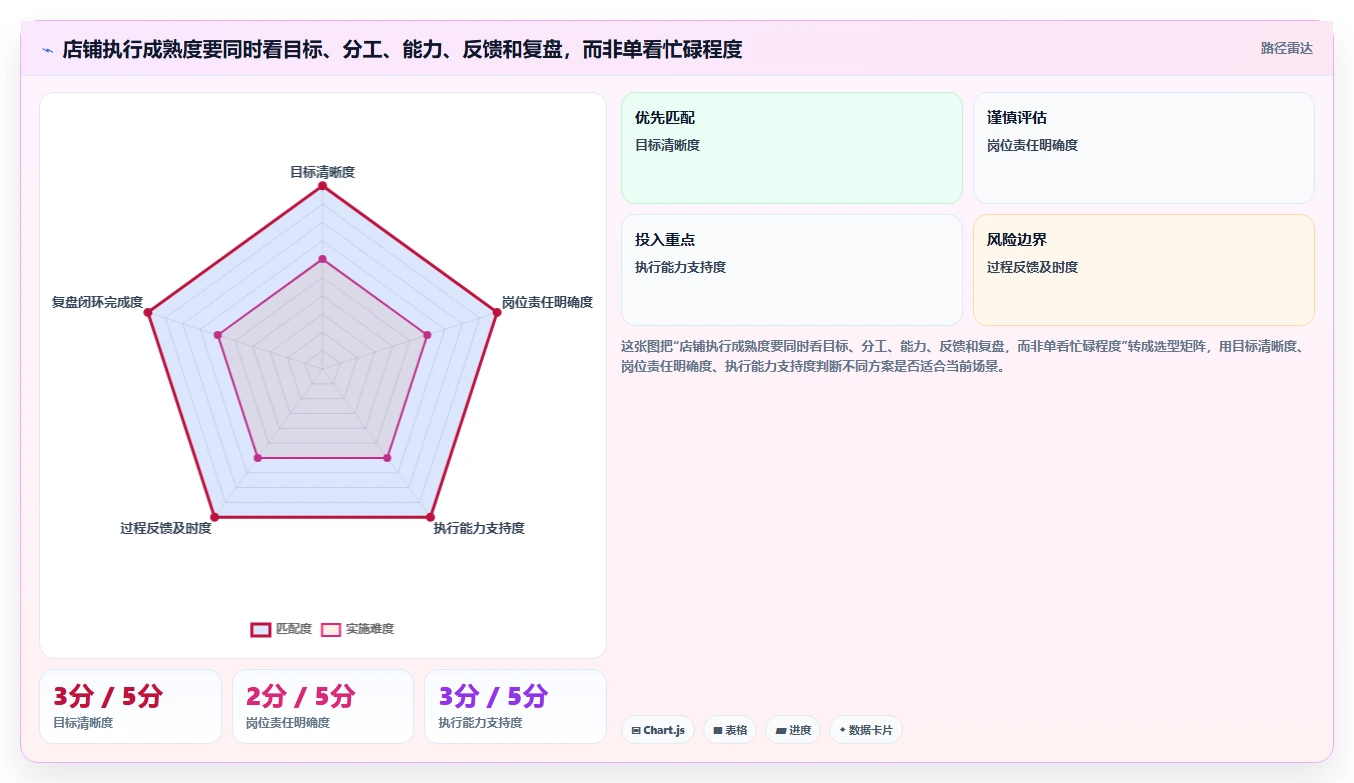
Task: Toggle the 实施难度 legend entry
Action: pyautogui.click(x=357, y=629)
